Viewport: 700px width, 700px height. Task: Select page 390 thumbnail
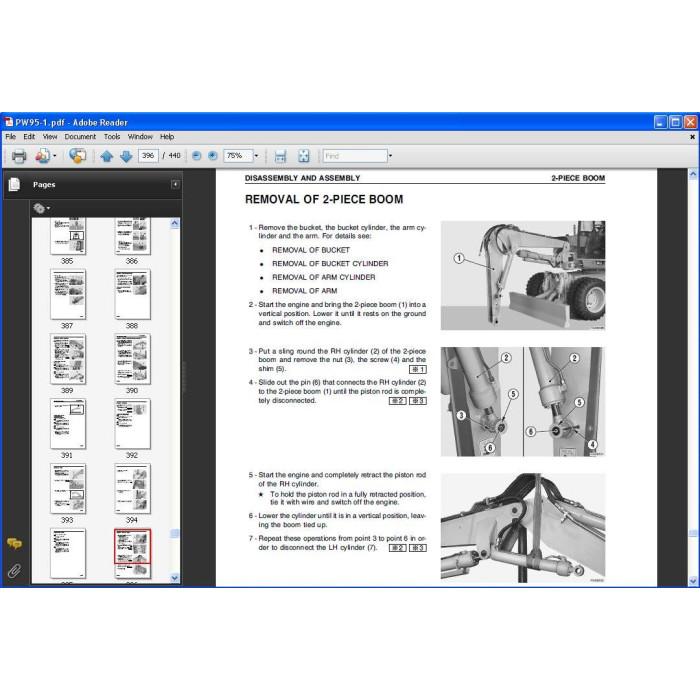click(x=133, y=359)
